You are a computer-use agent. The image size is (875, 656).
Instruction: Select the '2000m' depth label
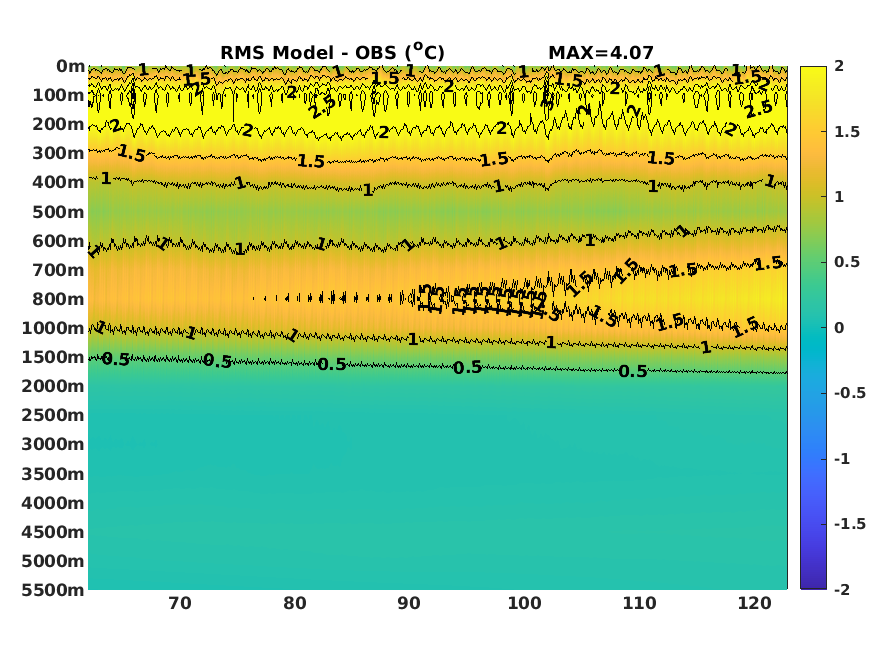[x=53, y=386]
